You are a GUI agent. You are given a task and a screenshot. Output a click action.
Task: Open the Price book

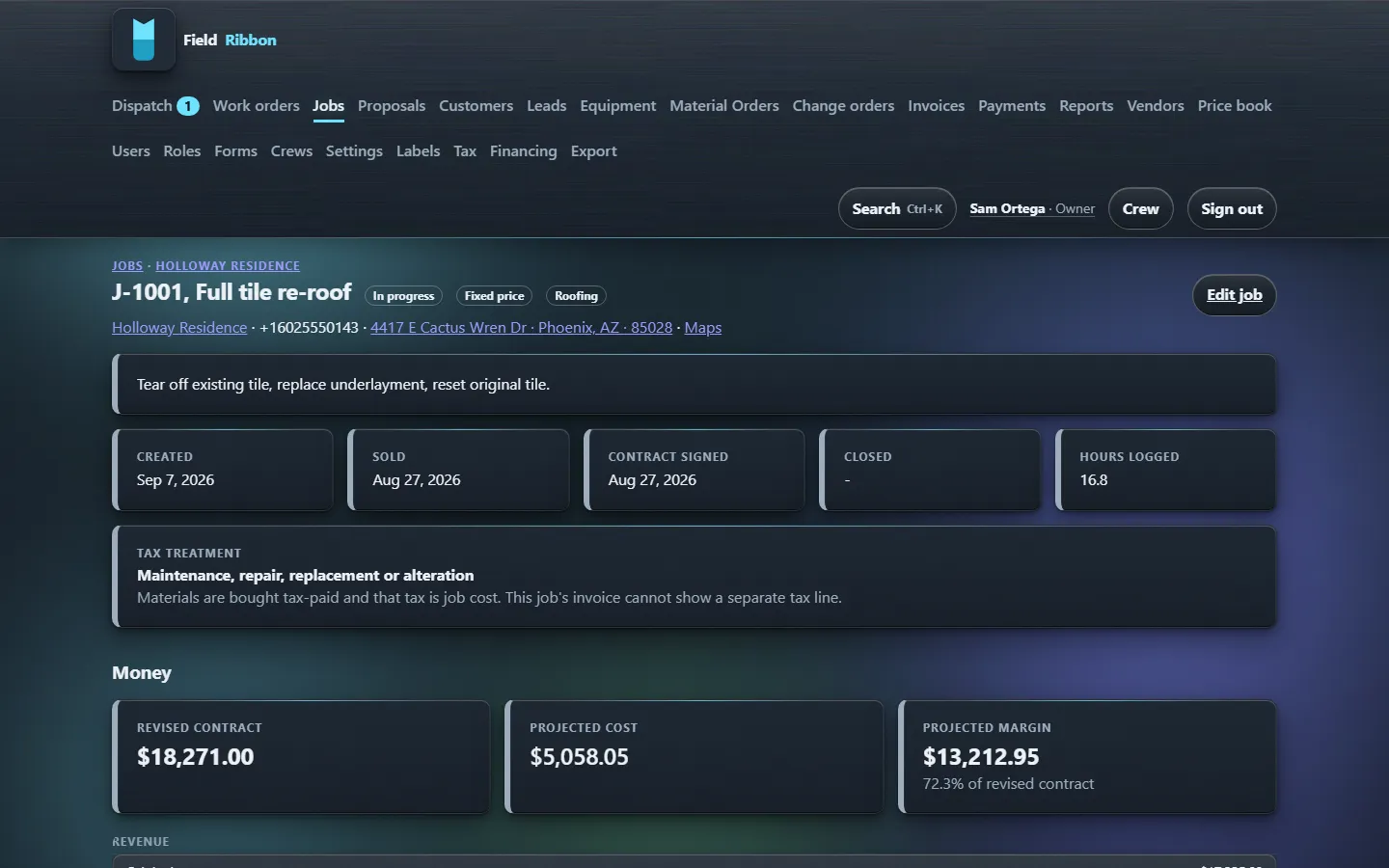[x=1235, y=106]
